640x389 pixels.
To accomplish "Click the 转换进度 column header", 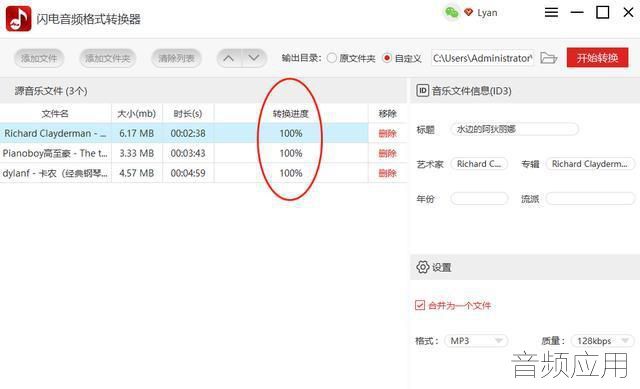I will click(291, 113).
